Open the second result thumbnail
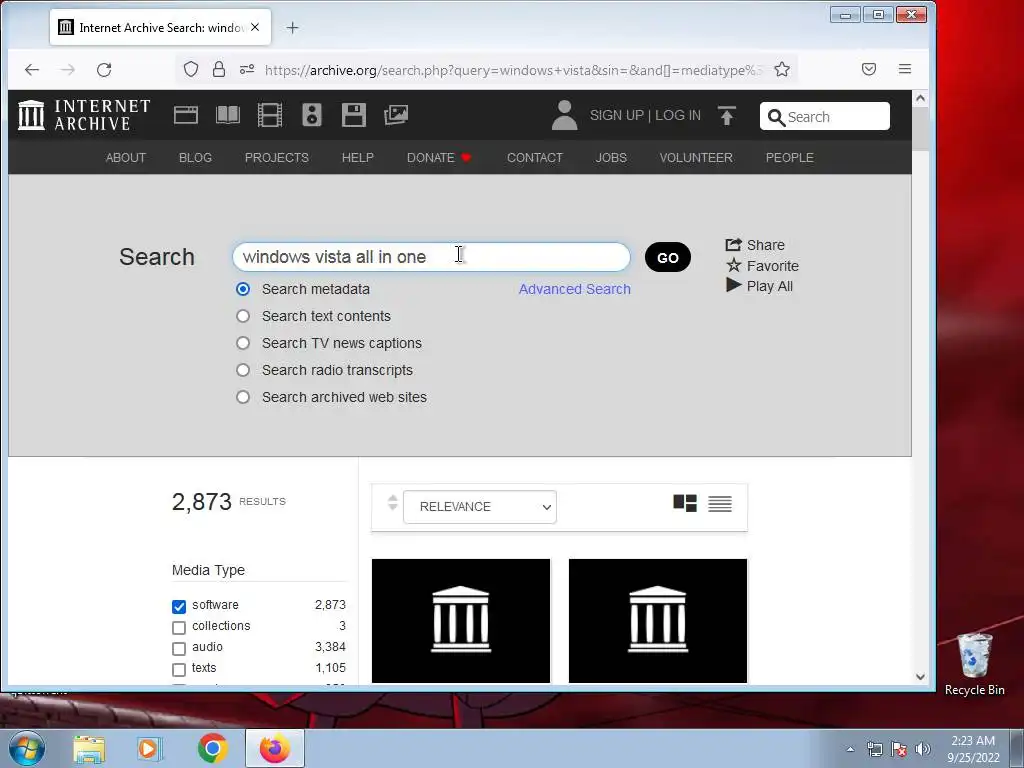Screen dimensions: 1024x768 [x=658, y=620]
